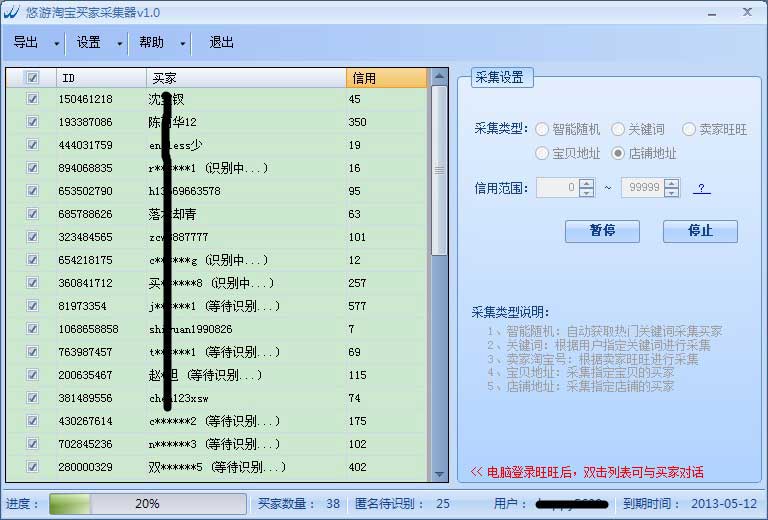
Task: Increase minimum credit with up spinner
Action: pyautogui.click(x=586, y=183)
